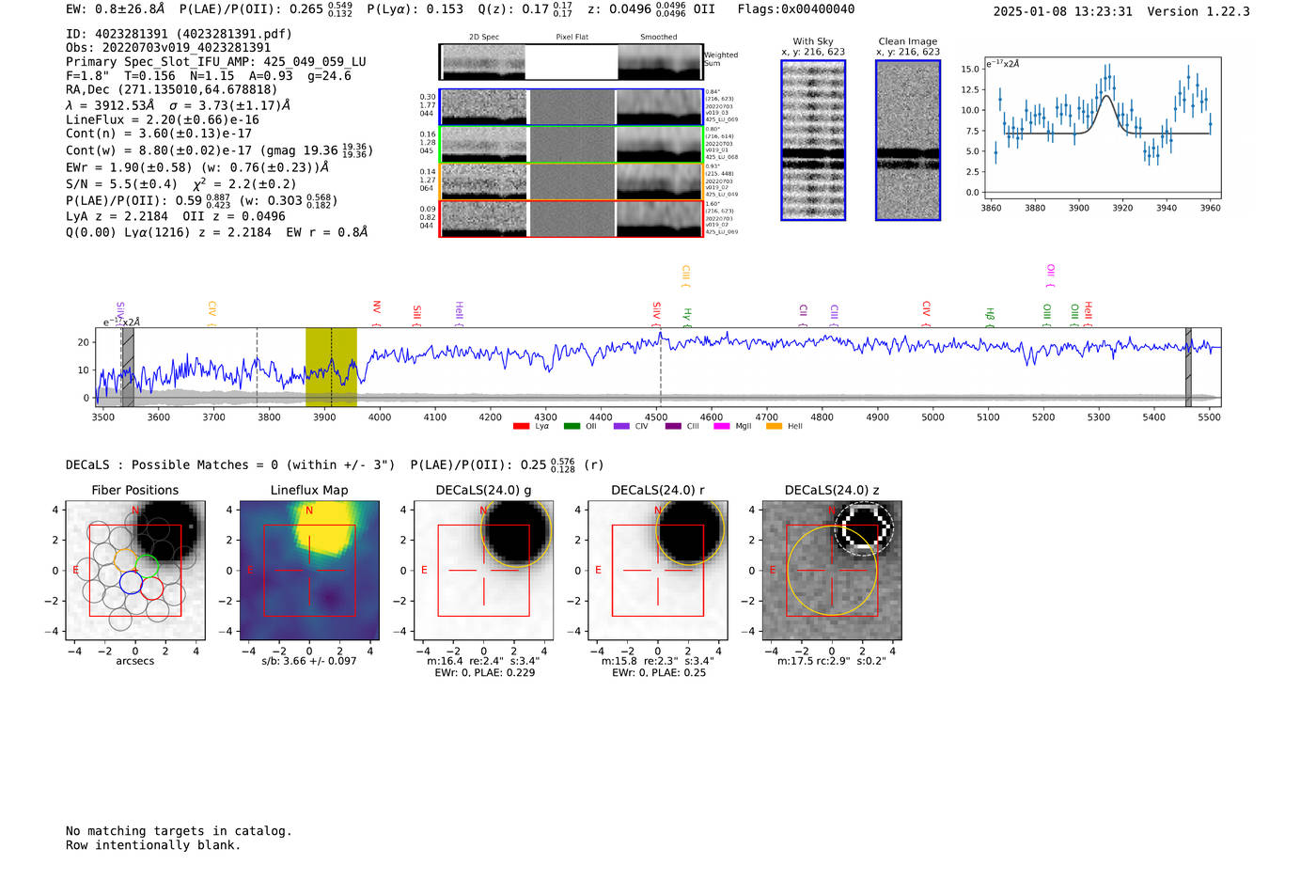The width and height of the screenshot is (1316, 896).
Task: Click the Lineflux Map panel
Action: (x=309, y=571)
